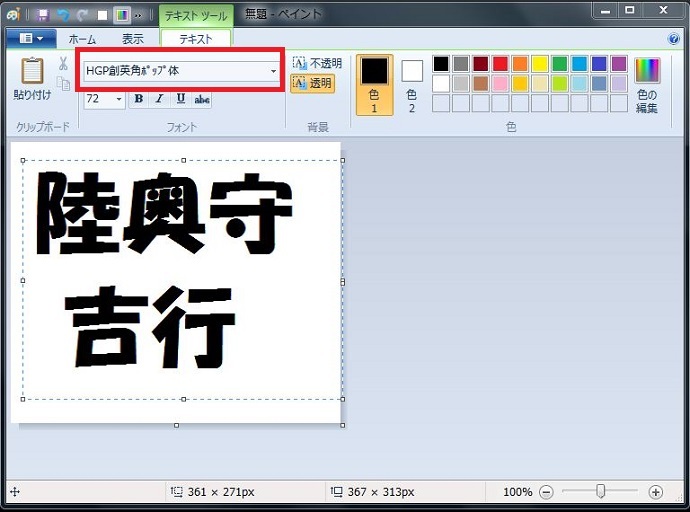This screenshot has width=690, height=512.
Task: Pick the orange color swatch
Action: (x=520, y=64)
